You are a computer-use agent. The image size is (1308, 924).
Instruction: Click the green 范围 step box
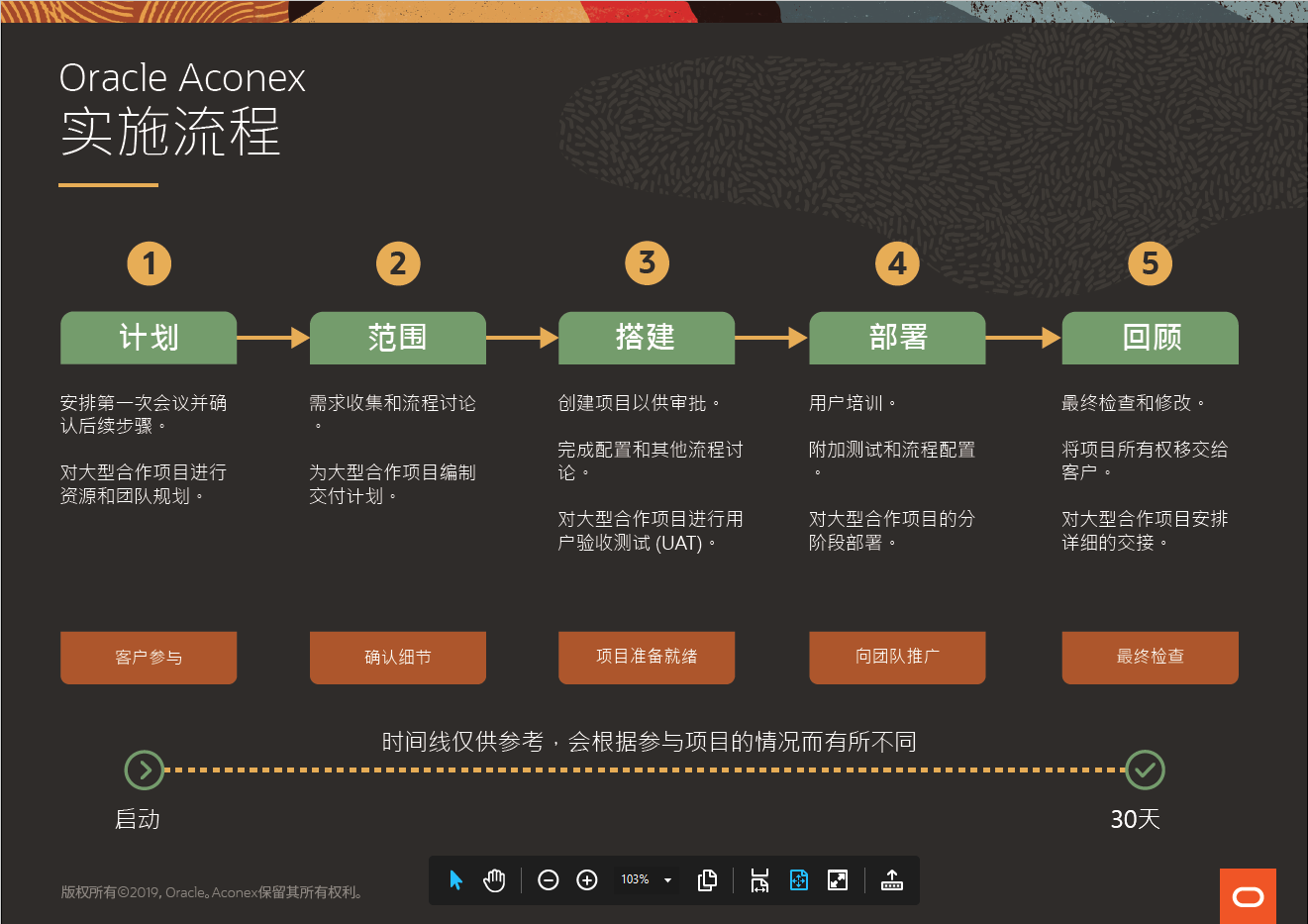(x=398, y=338)
